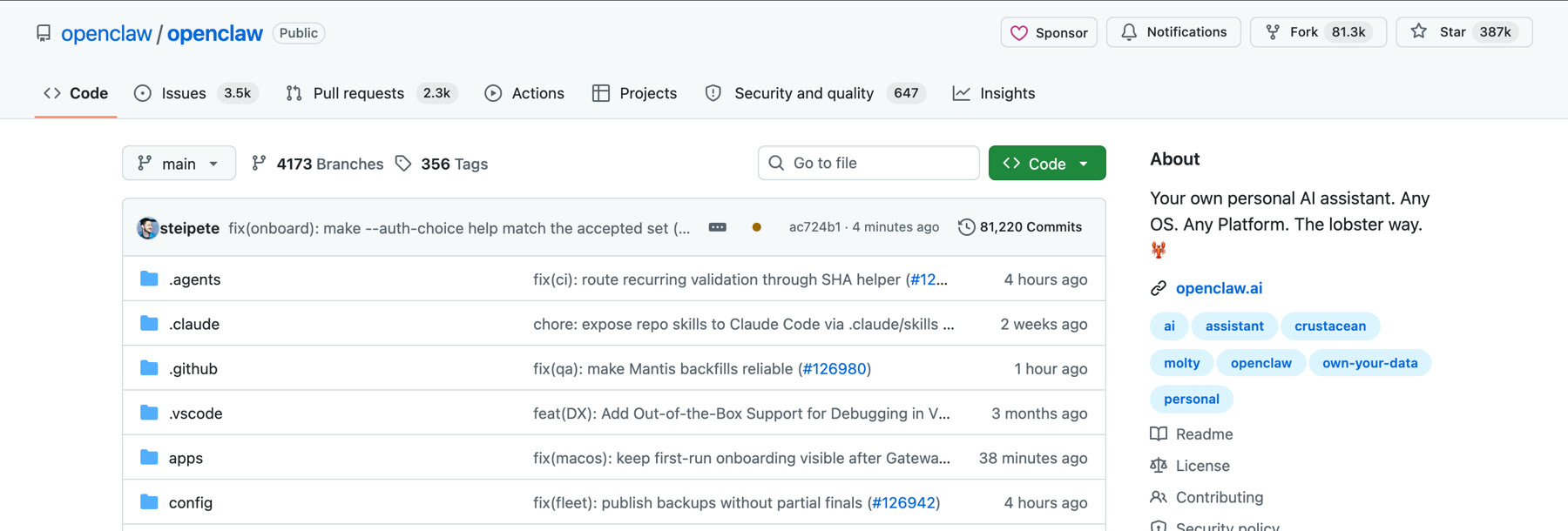Click the Notifications button
The height and width of the screenshot is (531, 1568).
1173,32
